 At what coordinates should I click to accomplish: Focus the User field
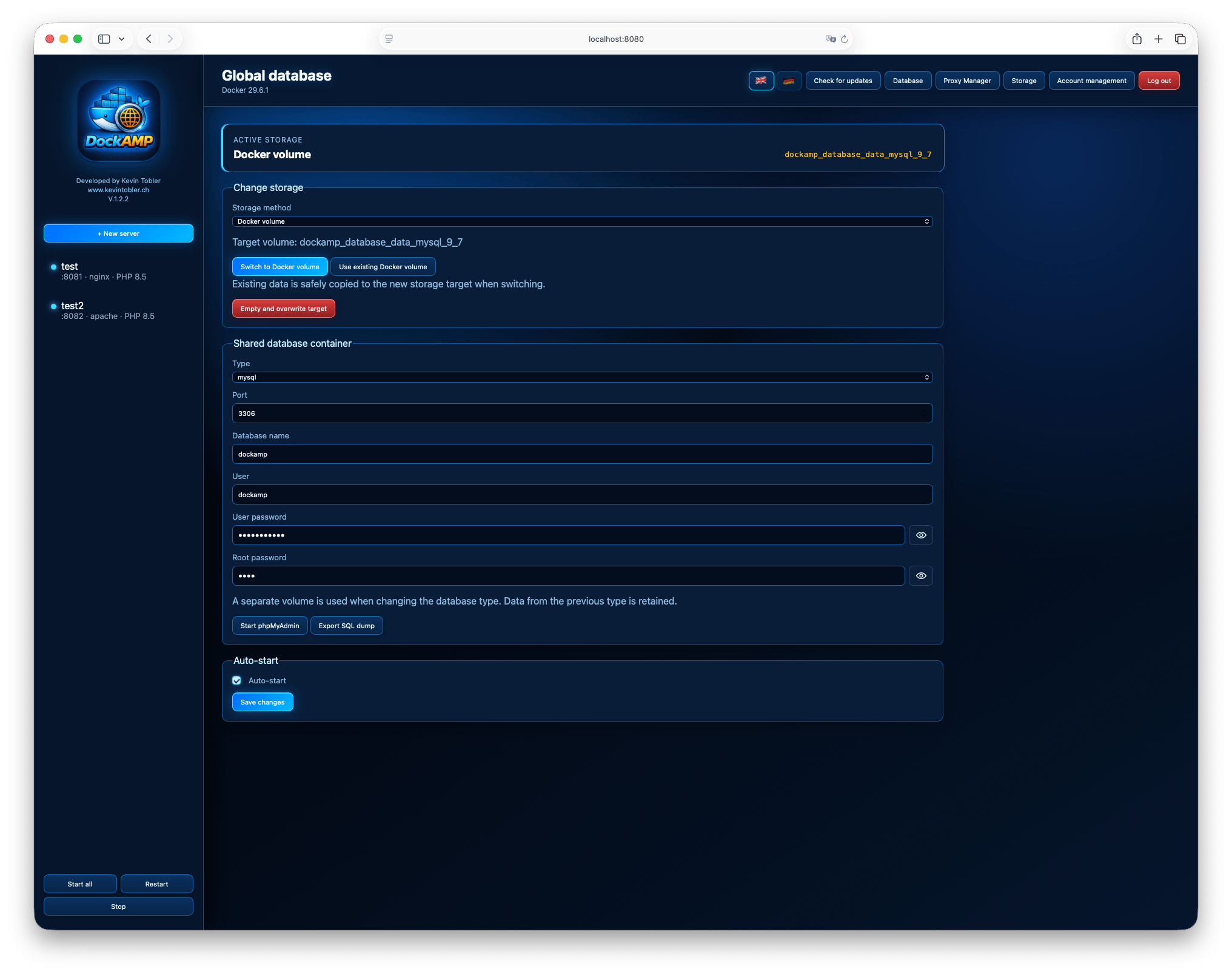pos(582,495)
